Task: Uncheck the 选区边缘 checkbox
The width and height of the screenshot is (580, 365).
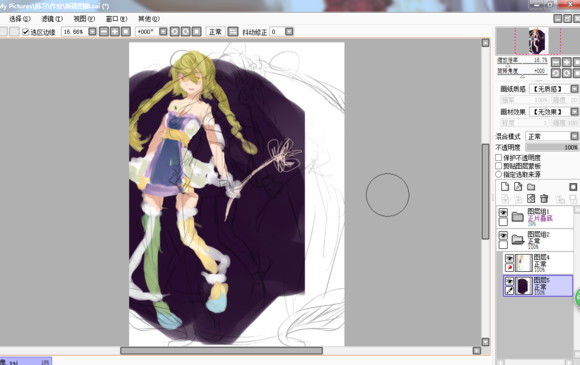Action: pyautogui.click(x=26, y=32)
